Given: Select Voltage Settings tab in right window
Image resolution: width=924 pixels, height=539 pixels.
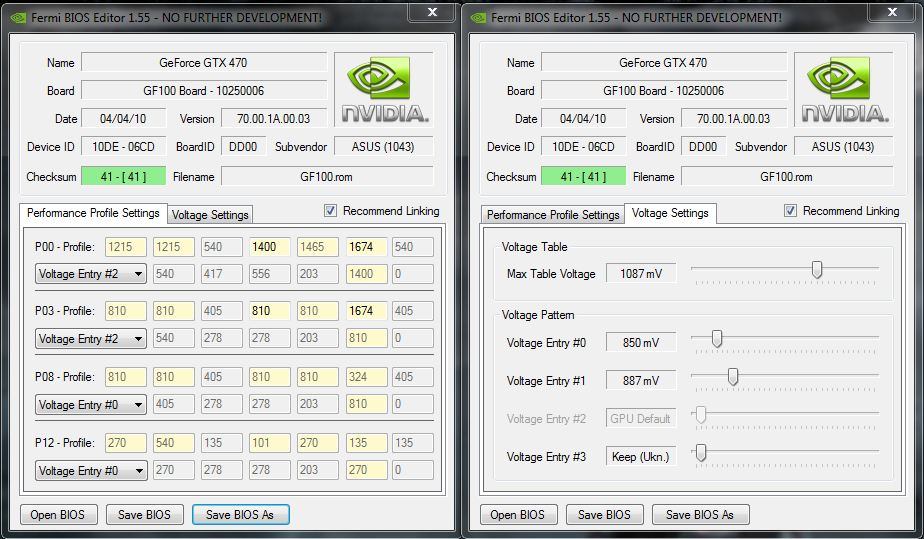Looking at the screenshot, I should [670, 213].
